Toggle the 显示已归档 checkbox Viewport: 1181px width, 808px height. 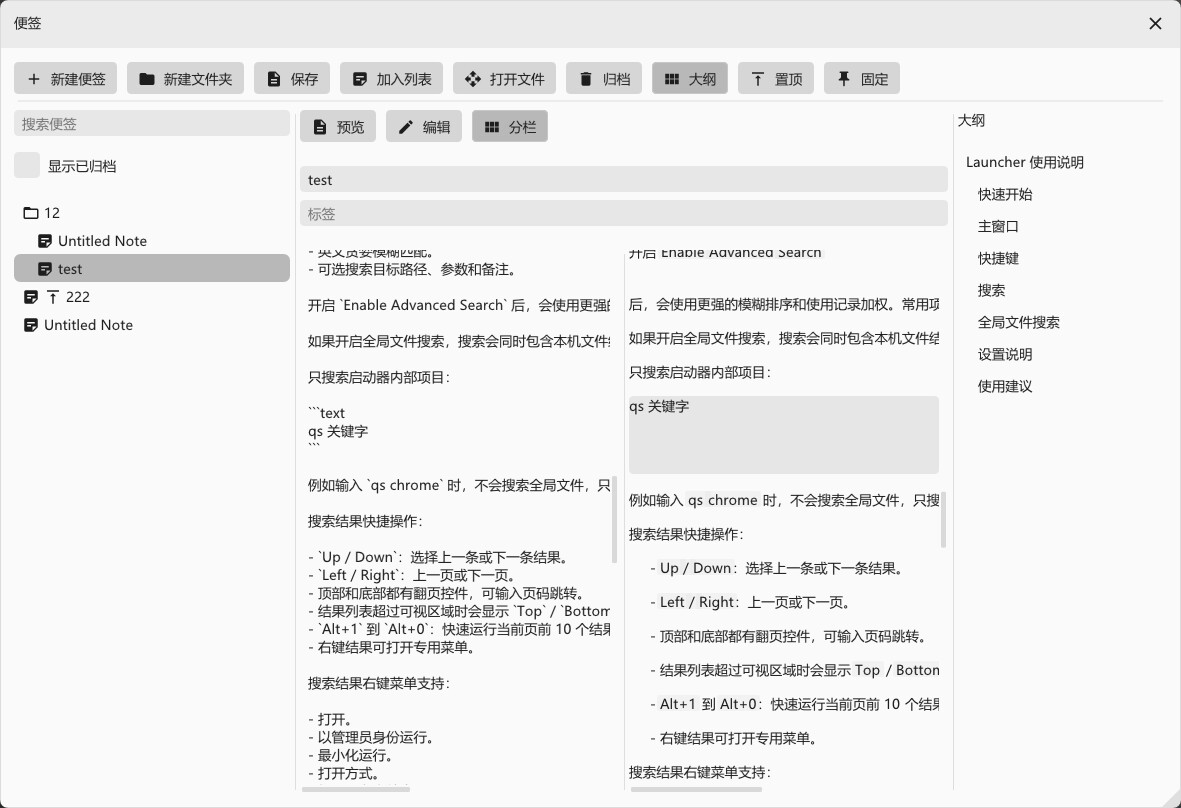[x=27, y=166]
